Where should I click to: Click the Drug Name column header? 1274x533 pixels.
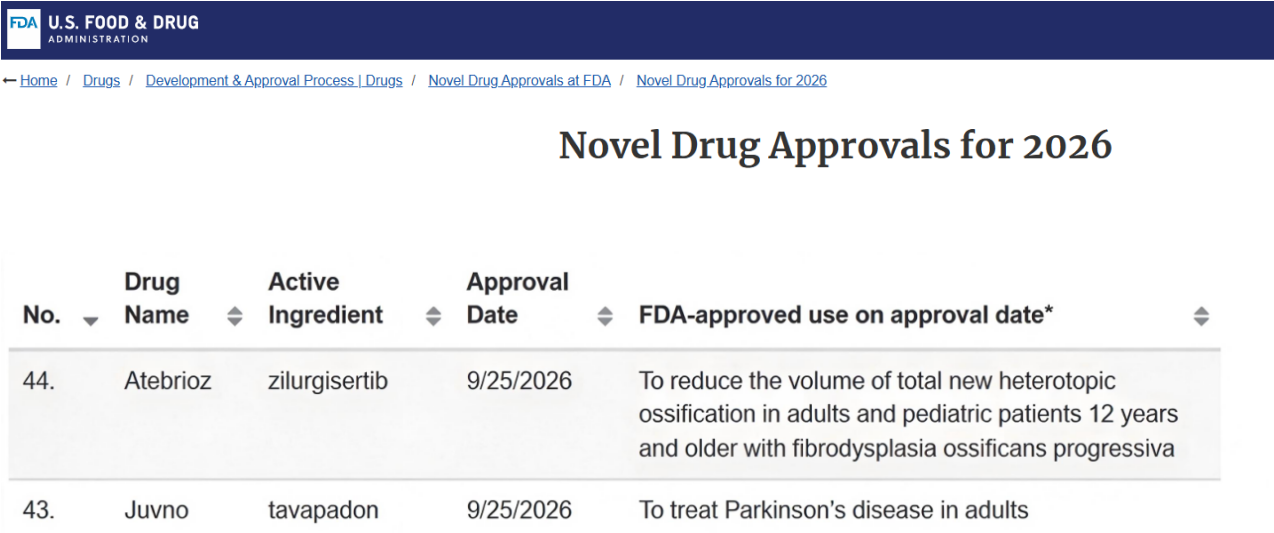click(156, 298)
